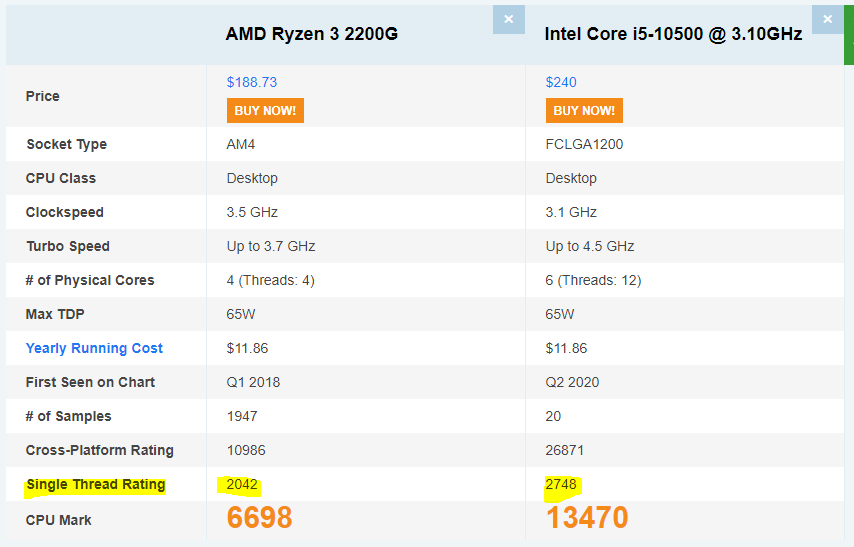Click the Price row label
Image resolution: width=854 pixels, height=547 pixels.
(x=42, y=96)
